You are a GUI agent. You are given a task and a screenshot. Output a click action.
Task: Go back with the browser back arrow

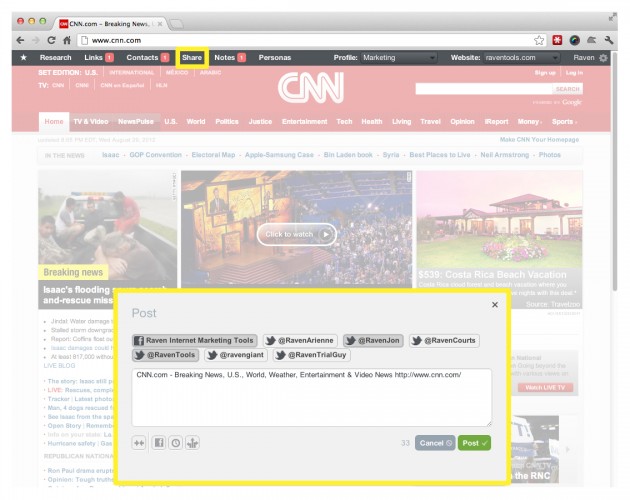tap(20, 40)
